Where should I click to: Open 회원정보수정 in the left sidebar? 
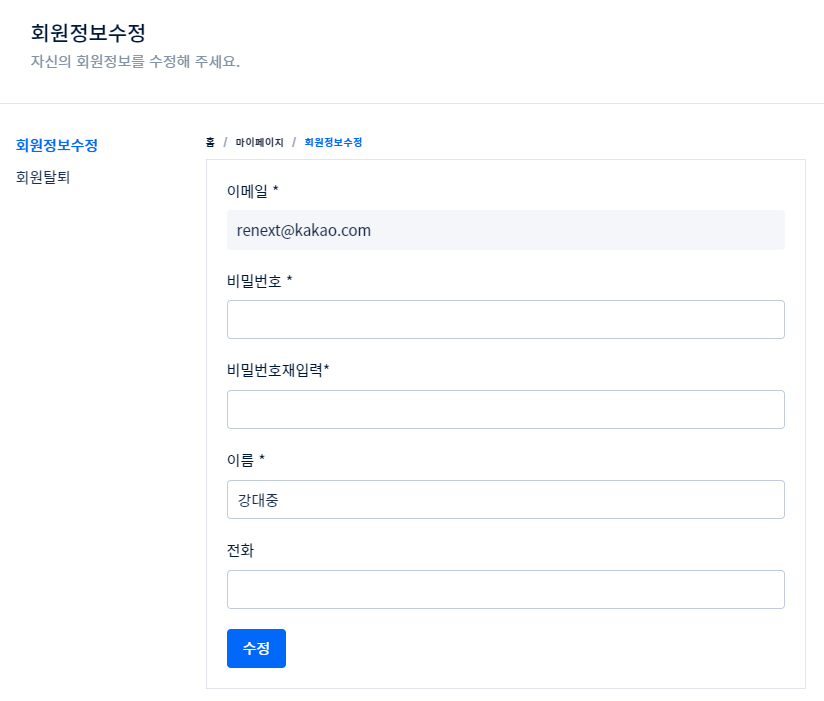(57, 145)
